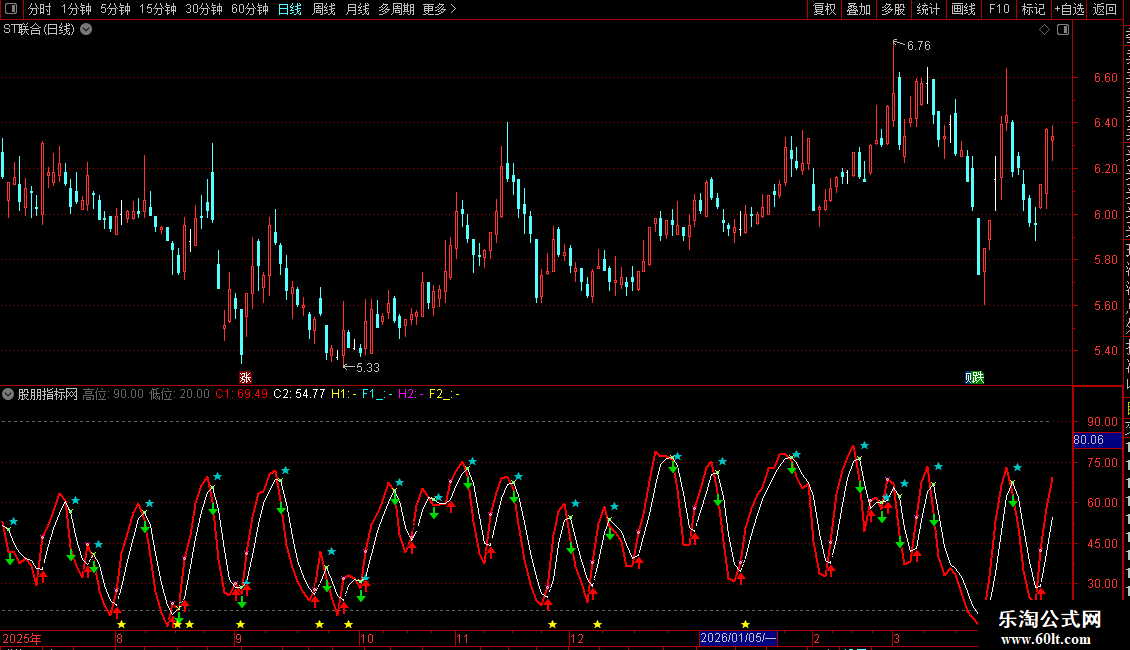Toggle the chart window maximize icon
This screenshot has height=650, width=1130.
1063,30
